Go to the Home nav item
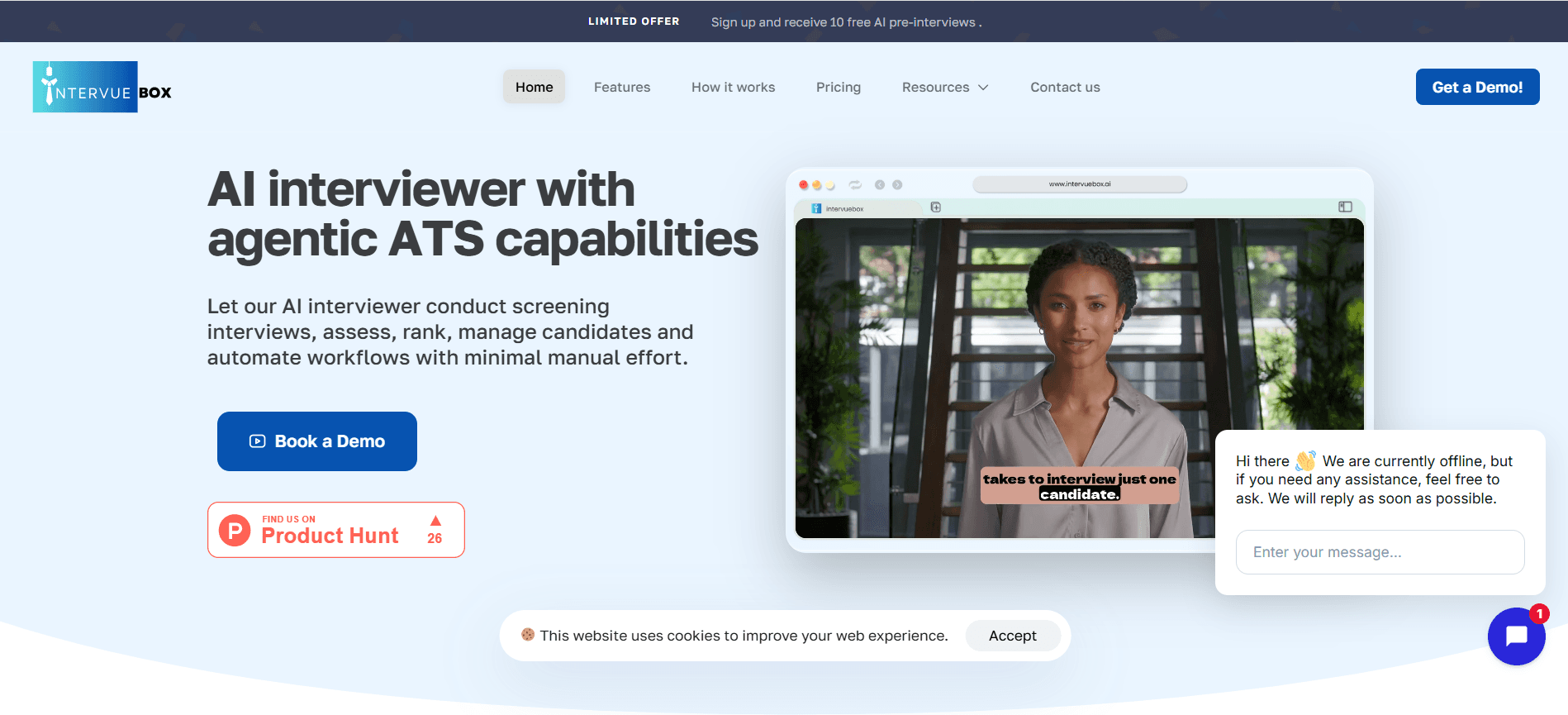The image size is (1568, 715). tap(534, 88)
